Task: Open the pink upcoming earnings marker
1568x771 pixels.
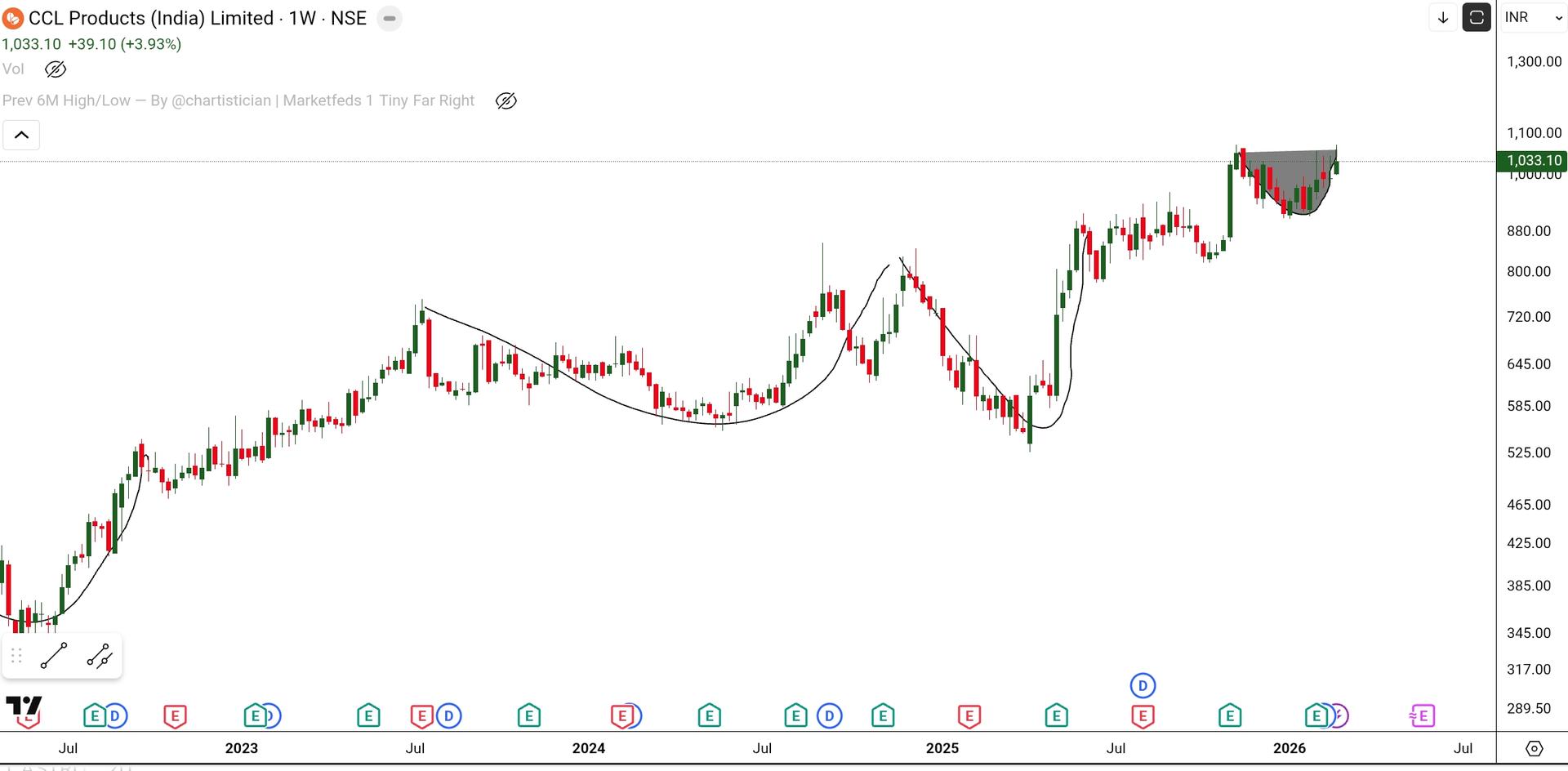Action: point(1422,716)
